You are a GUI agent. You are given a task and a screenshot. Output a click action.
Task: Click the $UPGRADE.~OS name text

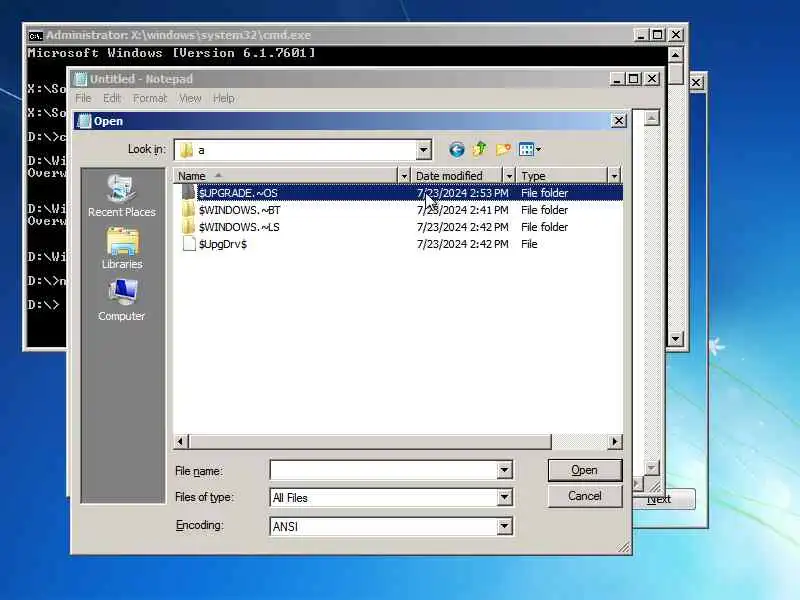238,193
